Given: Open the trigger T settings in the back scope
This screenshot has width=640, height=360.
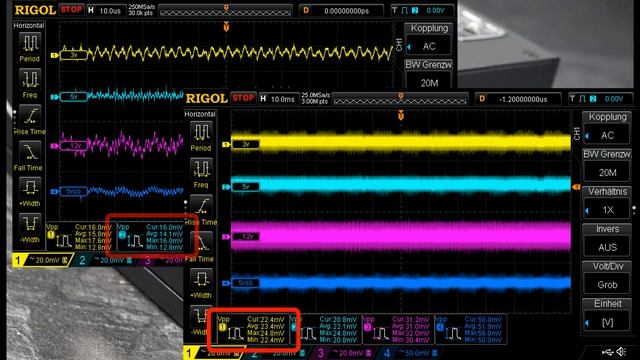Looking at the screenshot, I should click(x=423, y=10).
